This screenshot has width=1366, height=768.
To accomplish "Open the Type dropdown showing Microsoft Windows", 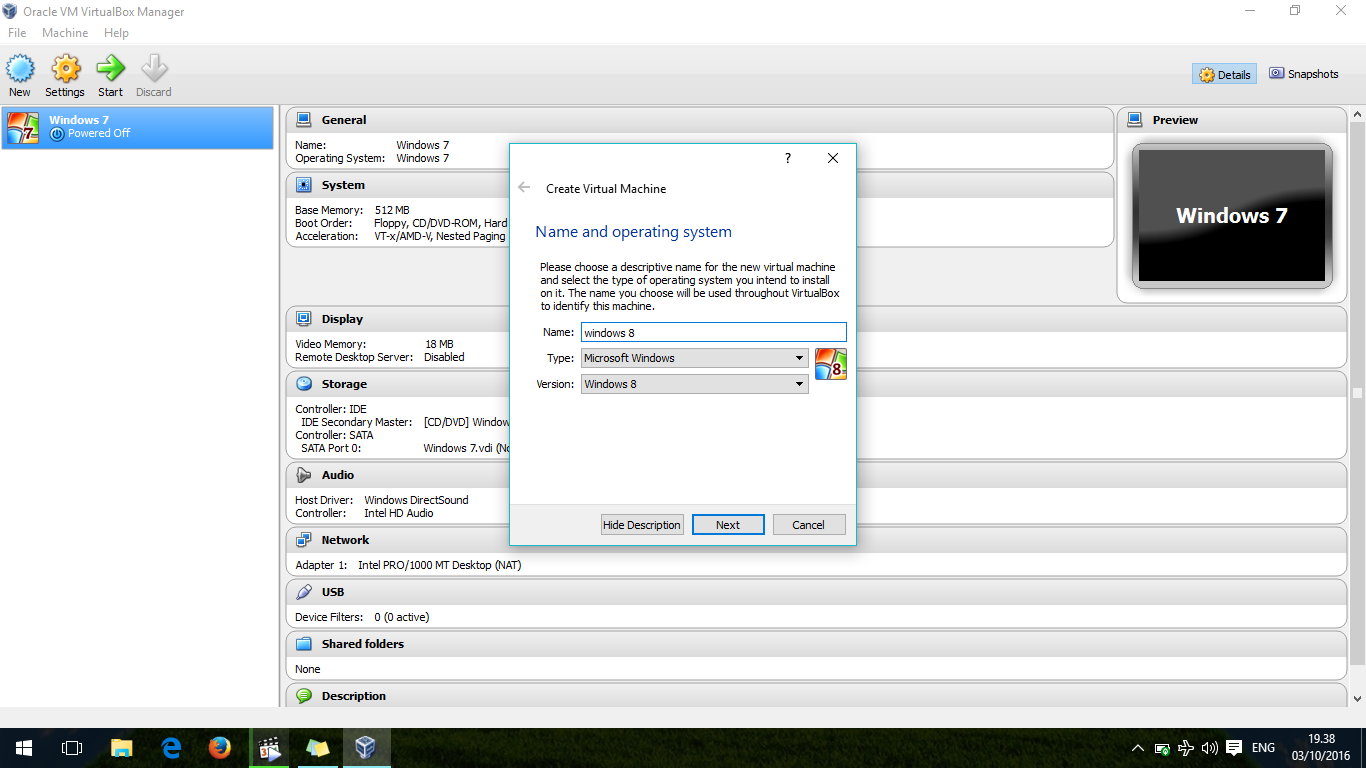I will click(x=695, y=358).
